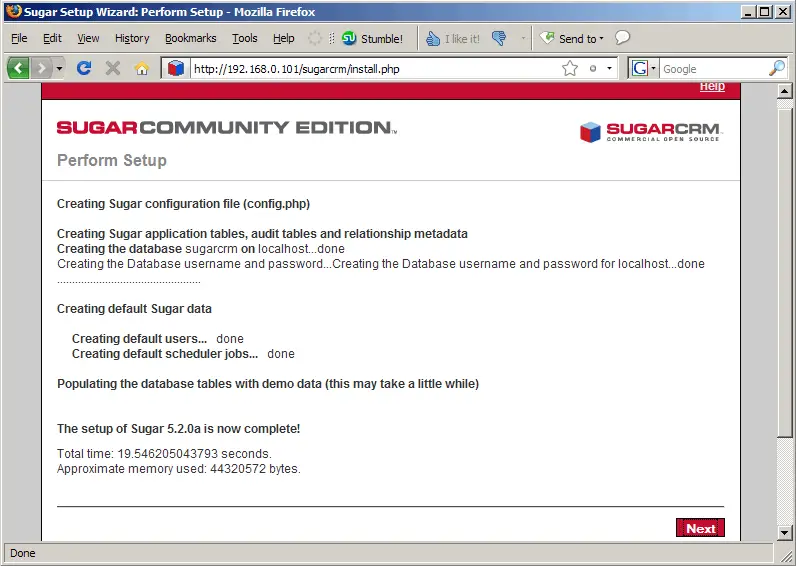Click the SugarCRM Commercial Open Source logo

coord(651,131)
